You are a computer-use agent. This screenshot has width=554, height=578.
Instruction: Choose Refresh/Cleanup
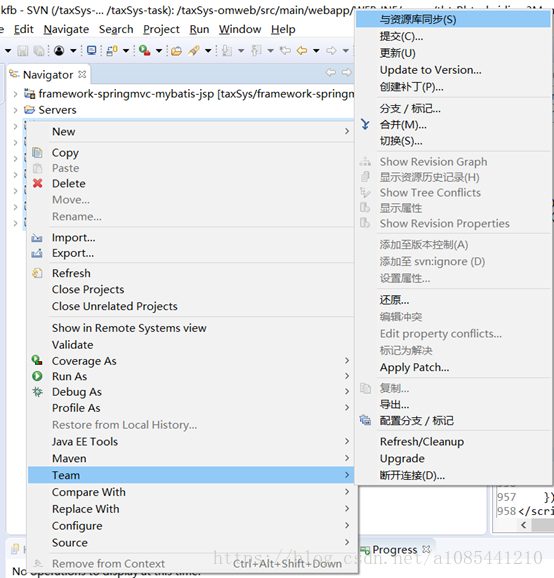453,441
